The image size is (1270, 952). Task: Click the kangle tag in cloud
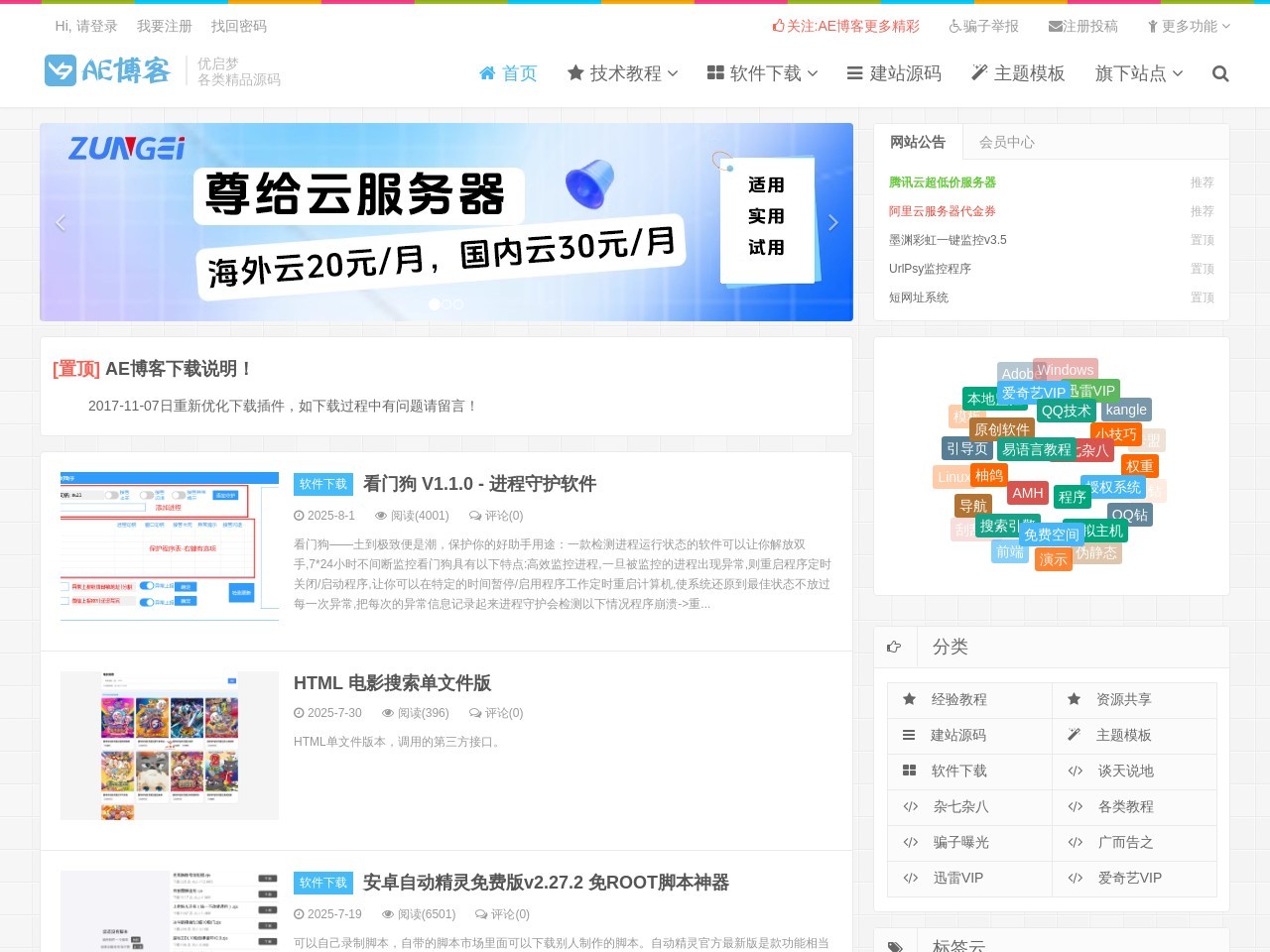click(1126, 410)
